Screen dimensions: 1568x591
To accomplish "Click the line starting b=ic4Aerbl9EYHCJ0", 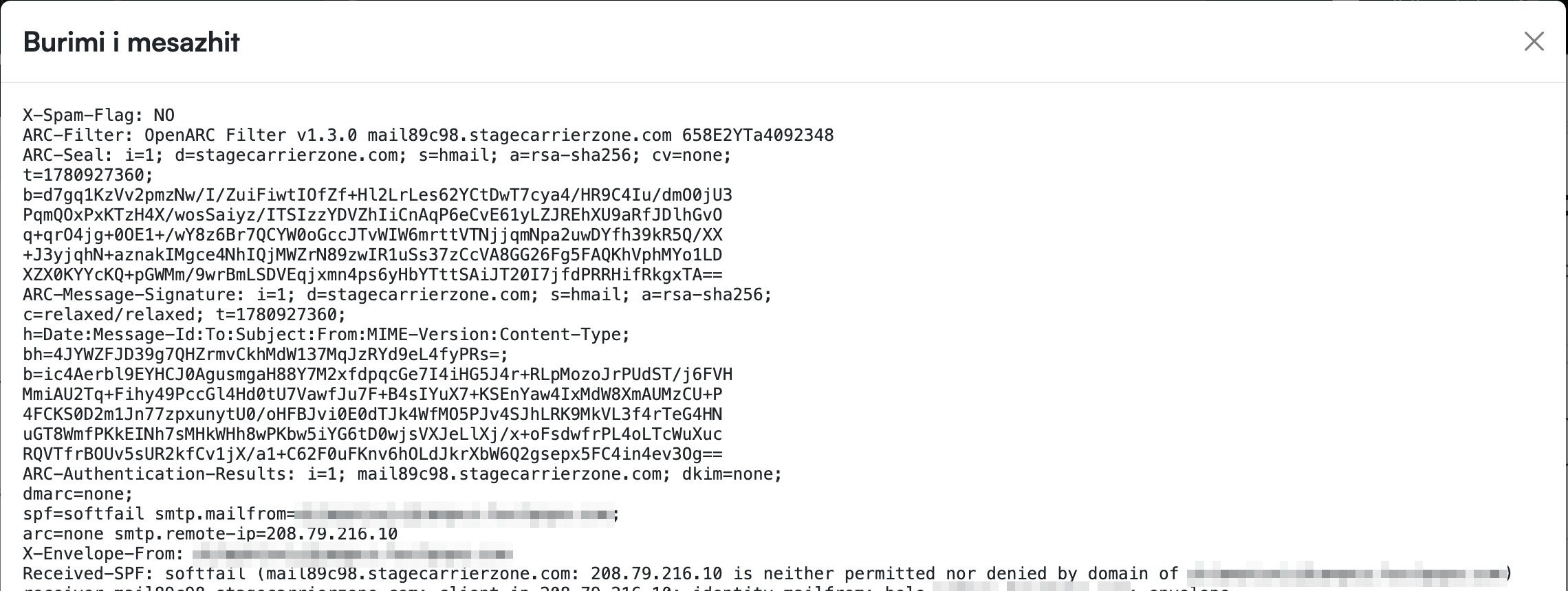I will click(x=378, y=374).
